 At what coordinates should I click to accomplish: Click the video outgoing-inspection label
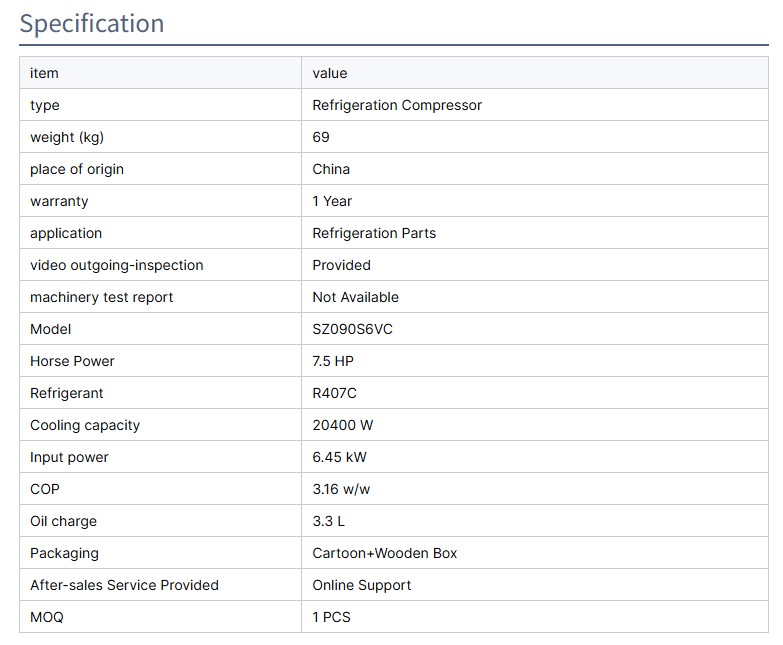(116, 265)
